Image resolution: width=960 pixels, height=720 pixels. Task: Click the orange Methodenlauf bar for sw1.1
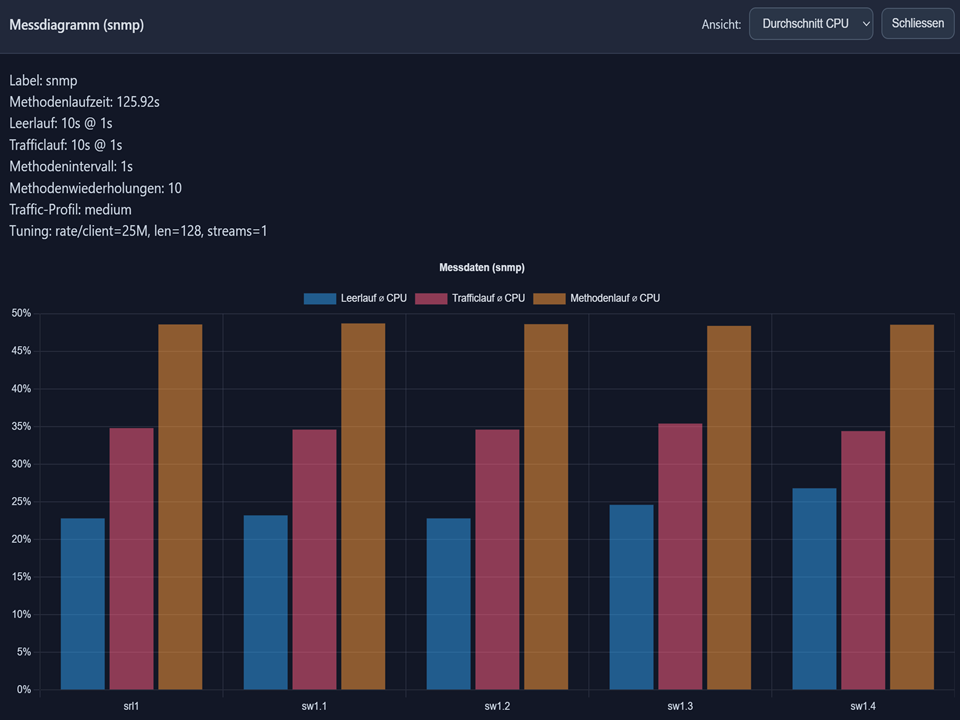point(363,506)
